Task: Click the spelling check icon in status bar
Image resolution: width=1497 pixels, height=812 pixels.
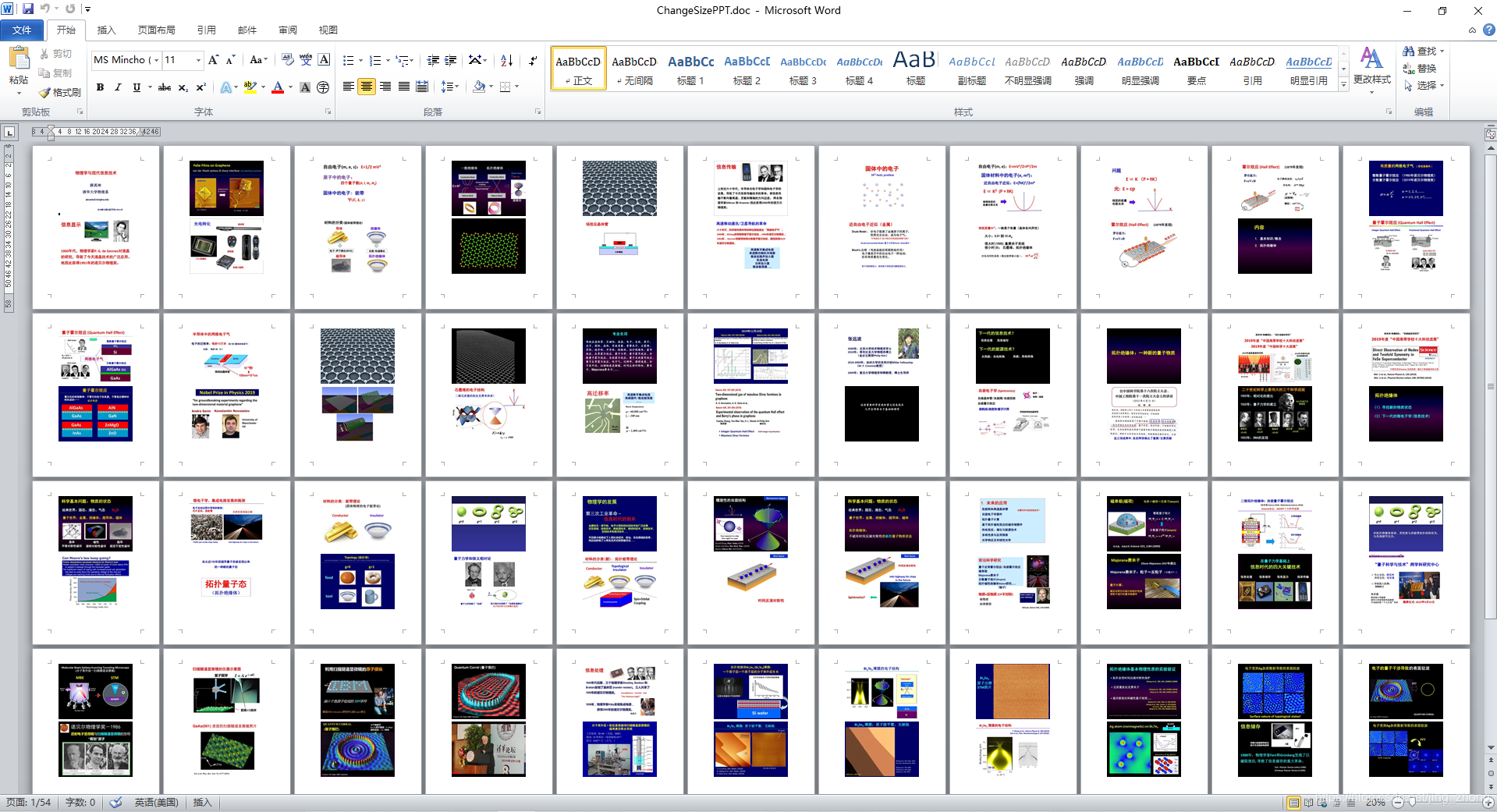Action: (115, 803)
